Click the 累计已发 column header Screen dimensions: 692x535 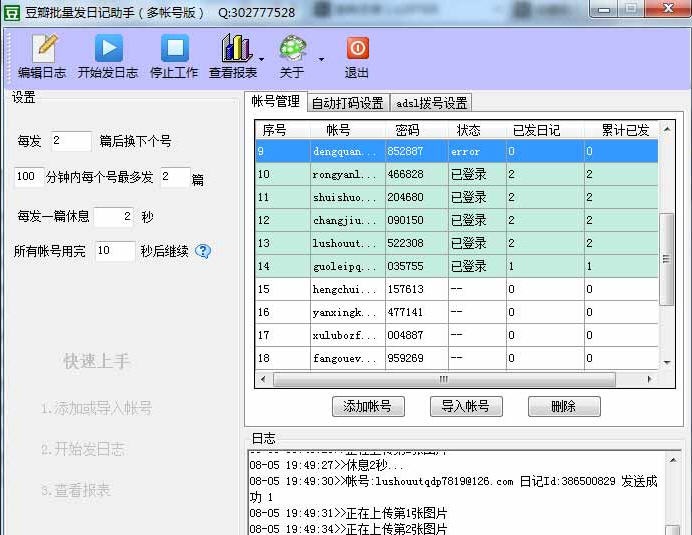pos(621,130)
